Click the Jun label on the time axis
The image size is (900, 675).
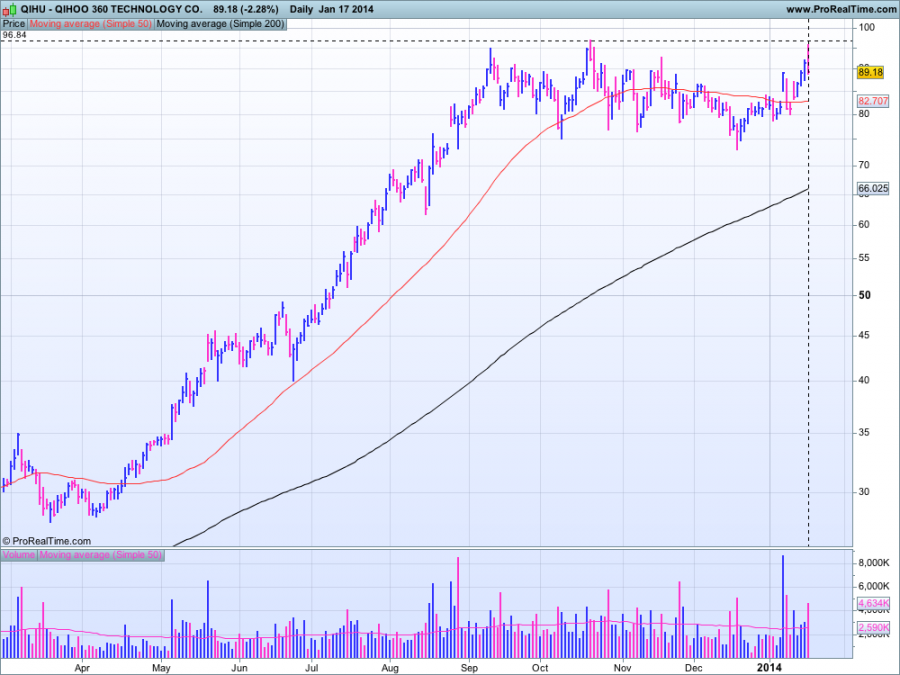pos(239,668)
